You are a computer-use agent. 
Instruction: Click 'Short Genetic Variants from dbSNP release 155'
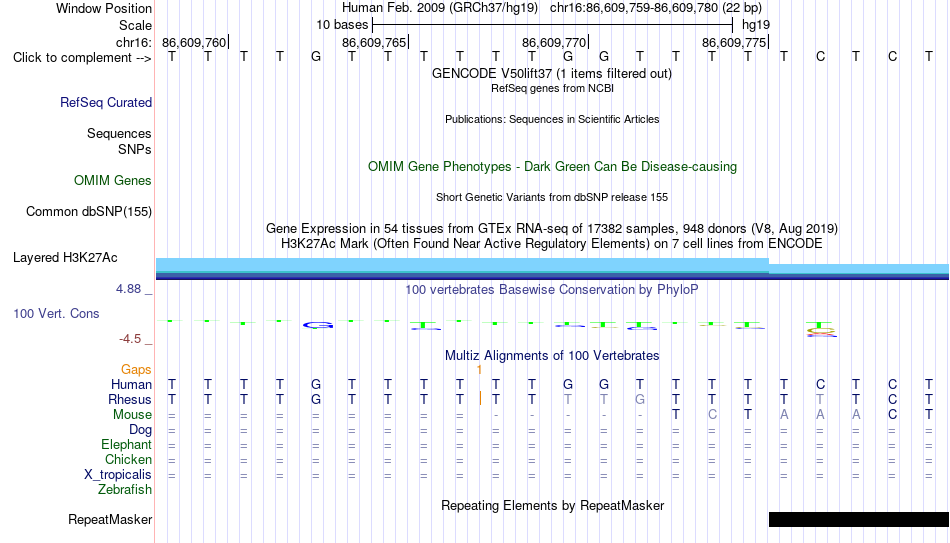552,198
